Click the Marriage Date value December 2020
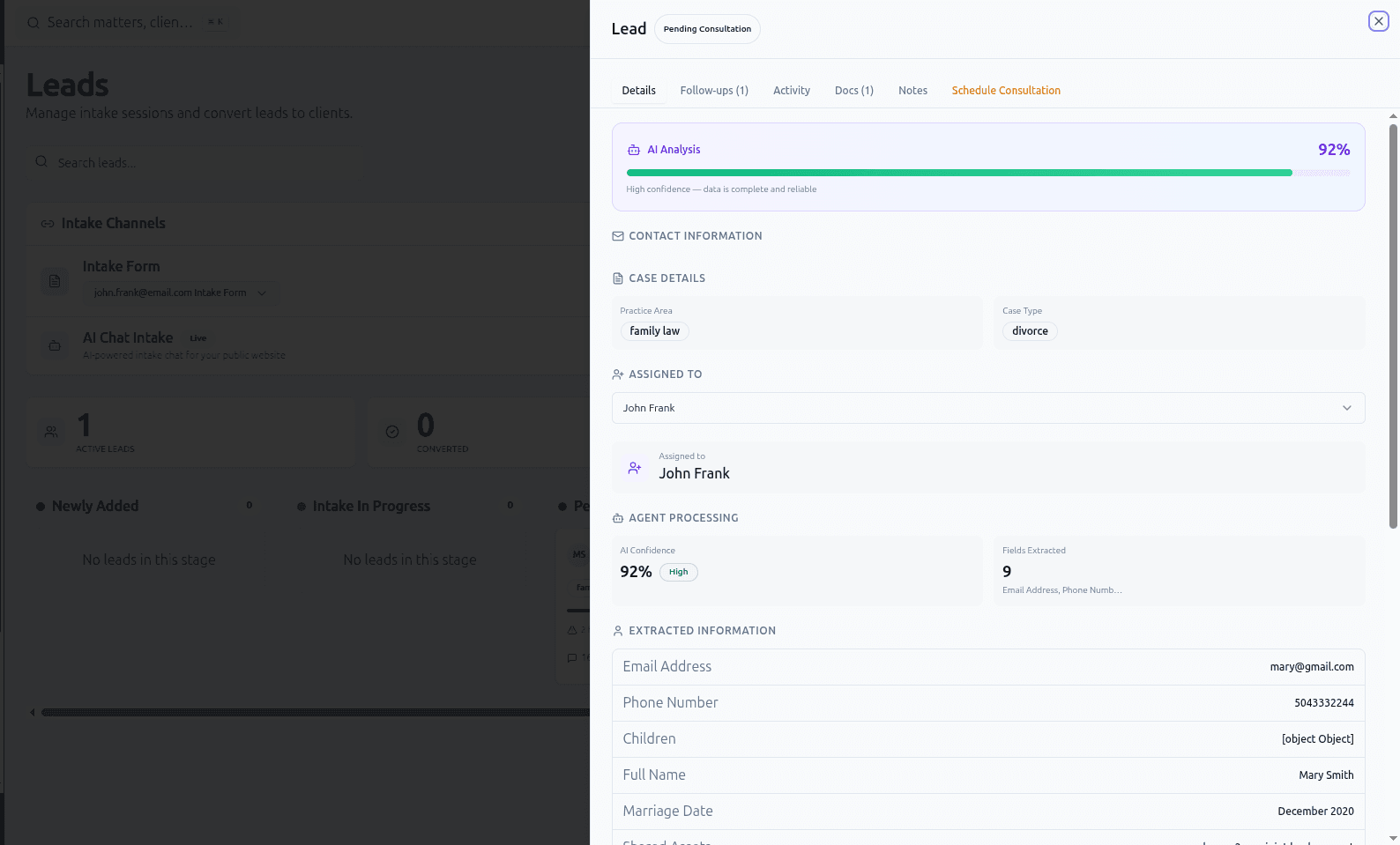This screenshot has height=845, width=1400. (1316, 812)
